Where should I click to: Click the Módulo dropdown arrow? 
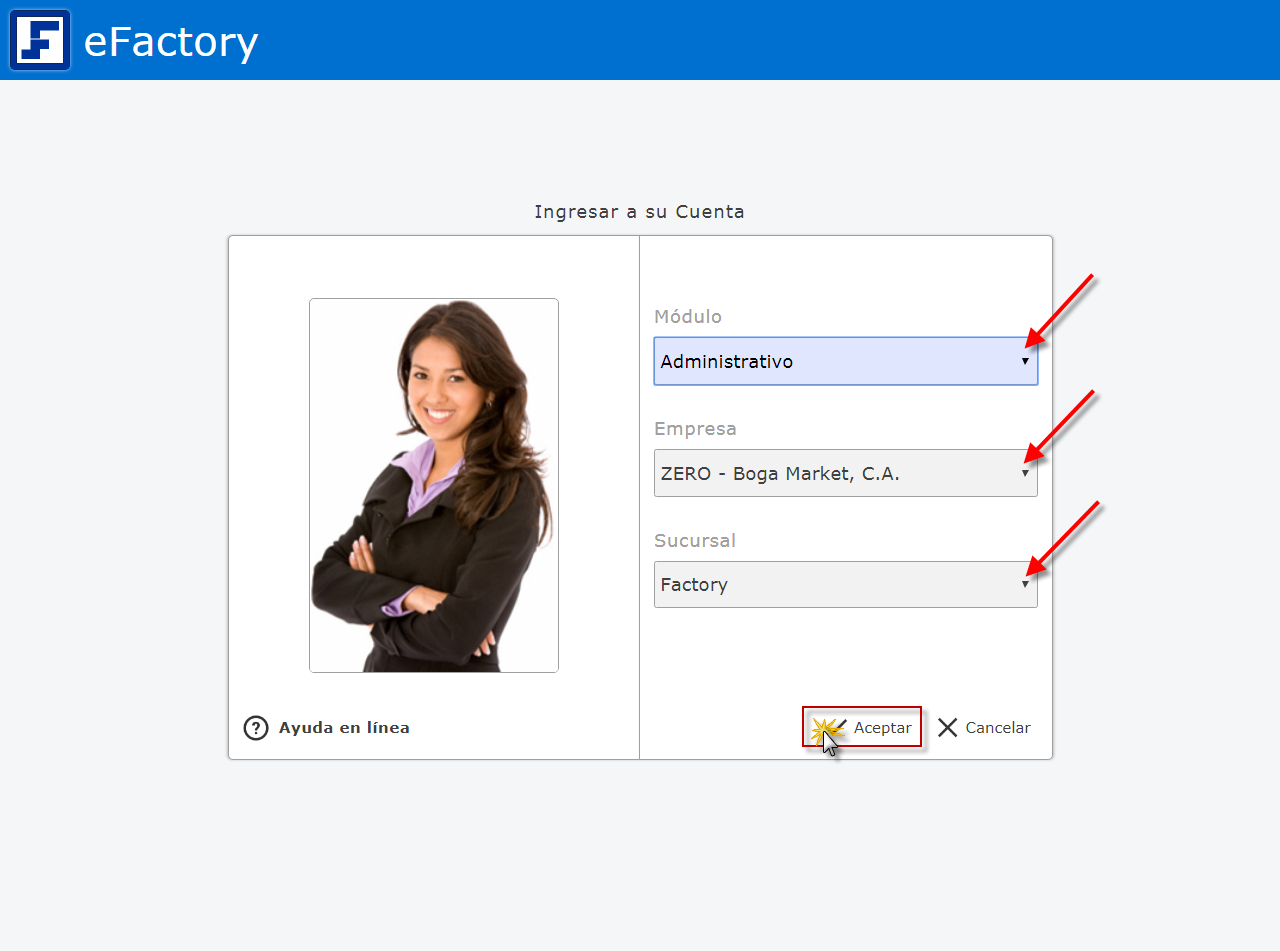pyautogui.click(x=1025, y=361)
